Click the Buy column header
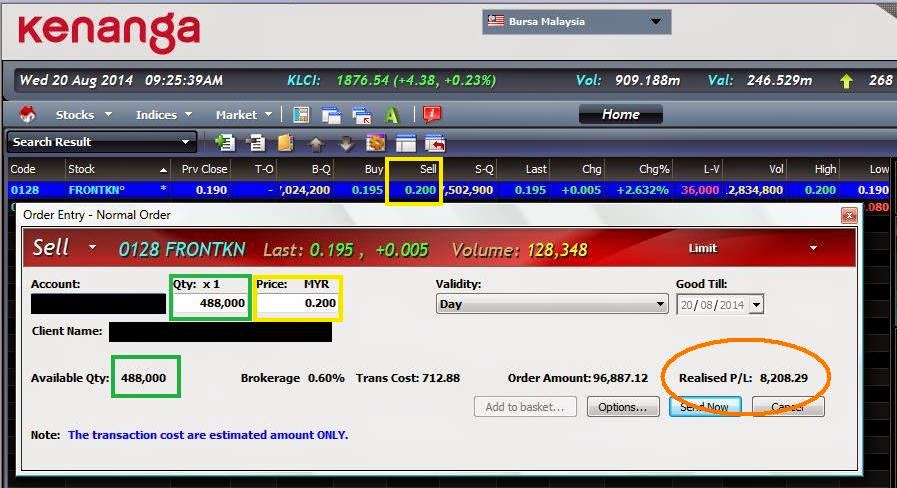Screen dimensions: 897x488 (374, 169)
